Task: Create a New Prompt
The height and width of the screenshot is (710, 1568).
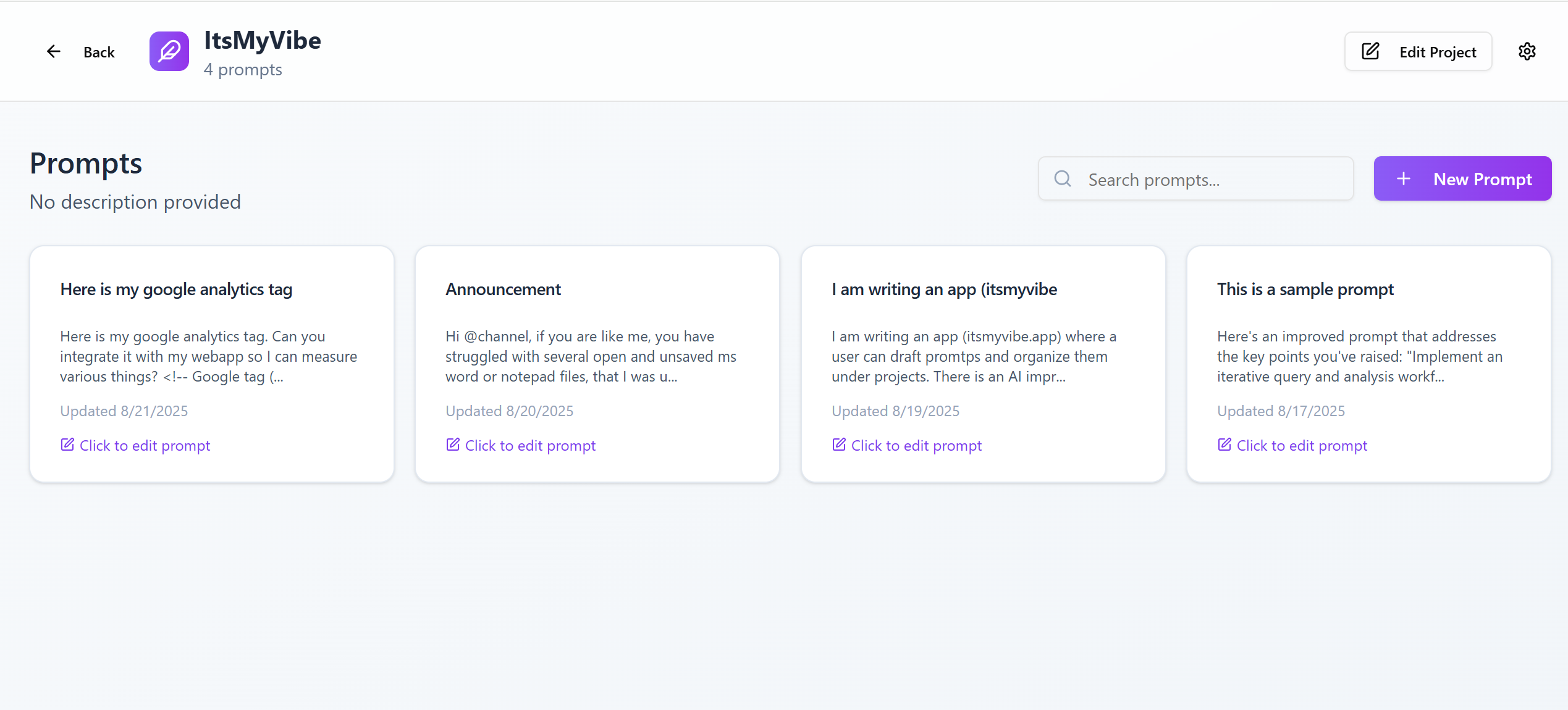Action: 1462,179
